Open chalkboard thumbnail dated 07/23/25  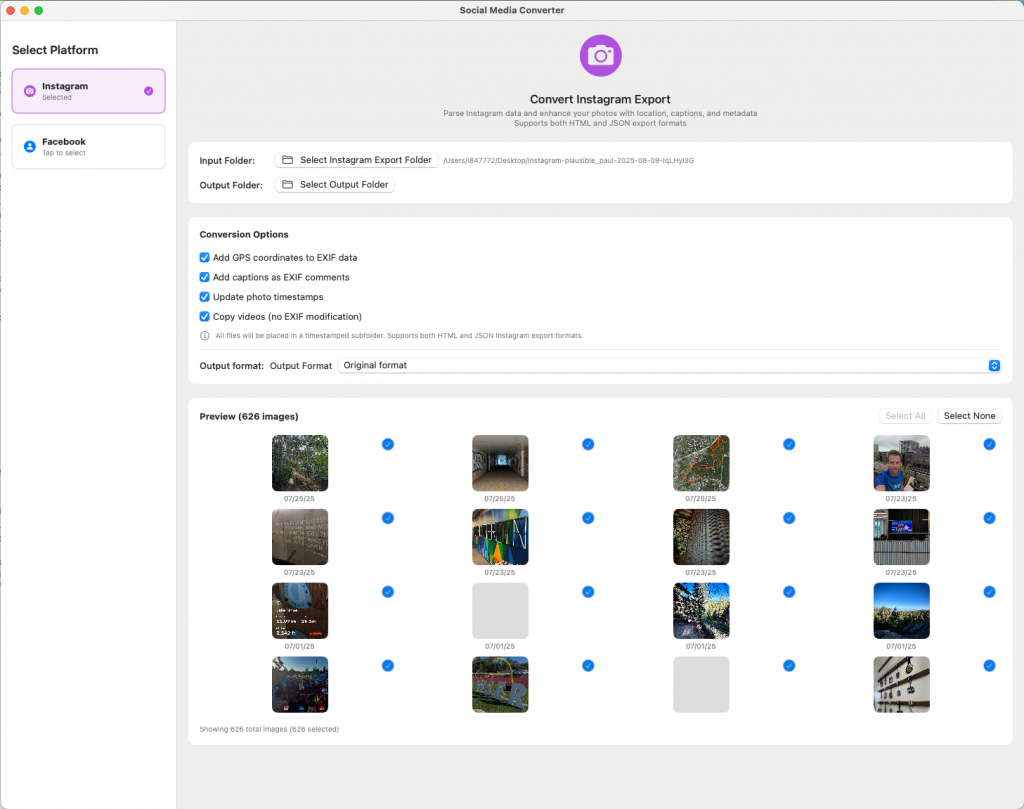300,537
